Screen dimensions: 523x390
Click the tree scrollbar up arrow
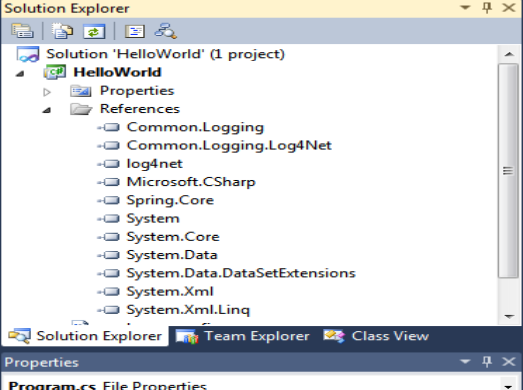(x=509, y=54)
